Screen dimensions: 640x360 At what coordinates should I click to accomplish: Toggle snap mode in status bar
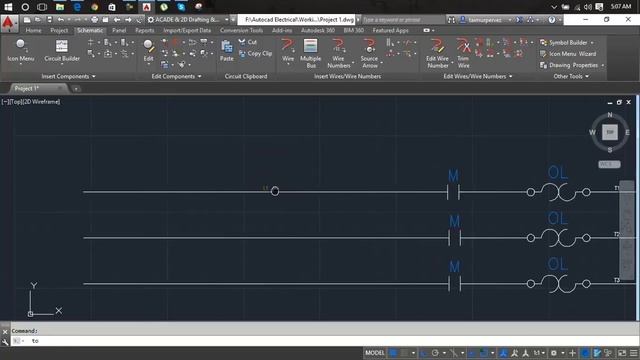tap(404, 353)
